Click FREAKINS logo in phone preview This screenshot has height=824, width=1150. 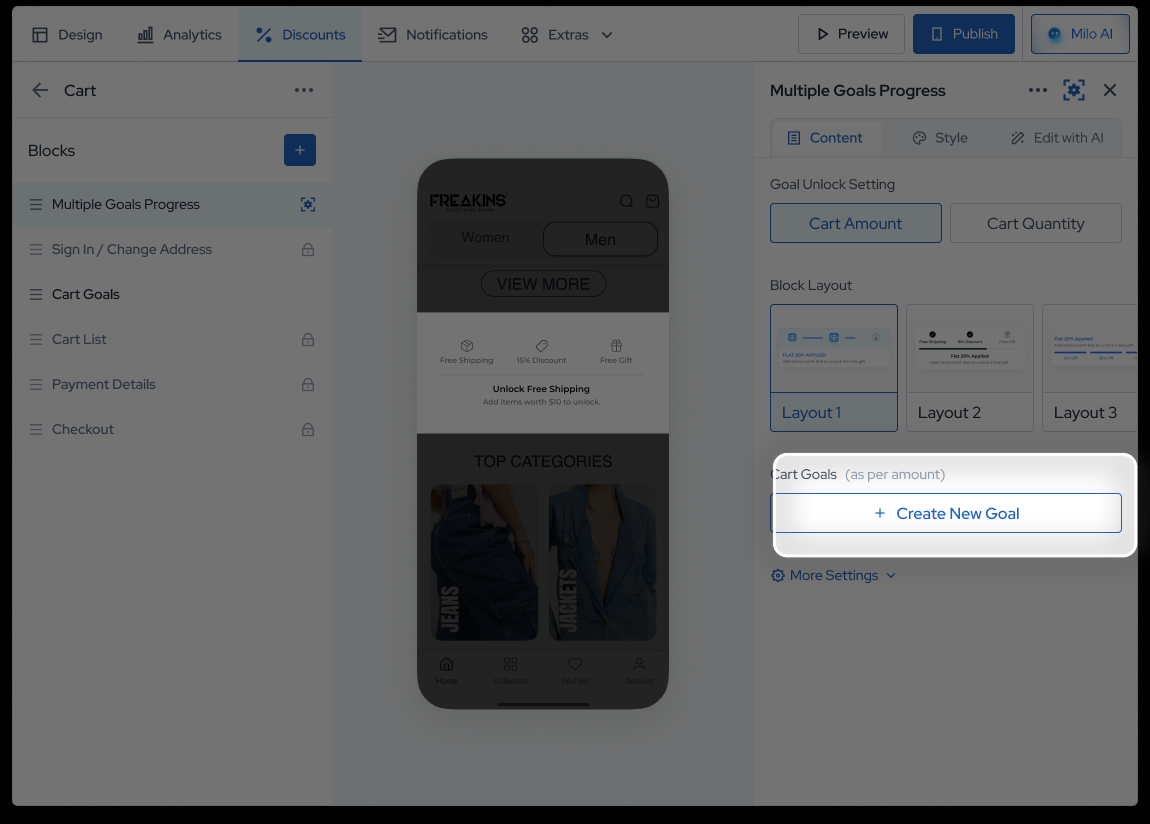coord(468,202)
